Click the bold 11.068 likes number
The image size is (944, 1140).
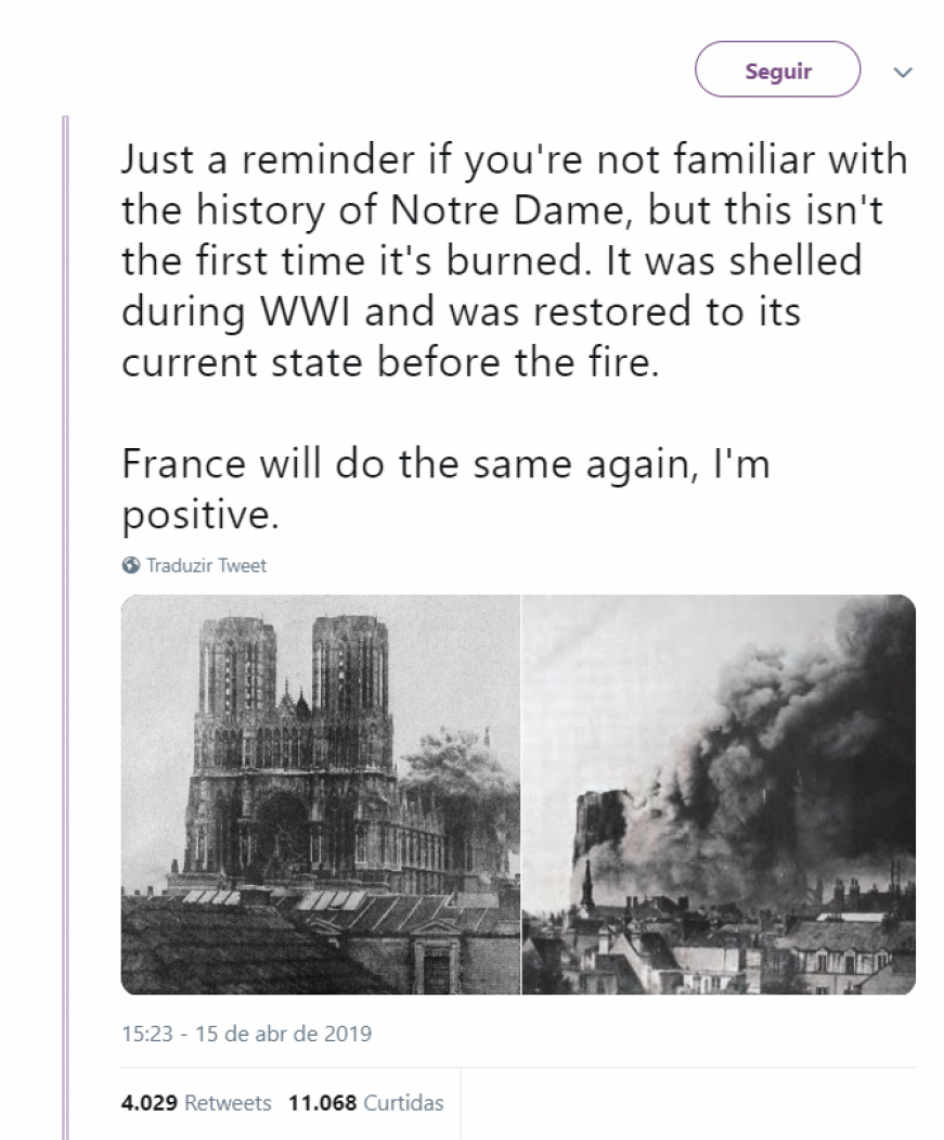click(x=322, y=1103)
